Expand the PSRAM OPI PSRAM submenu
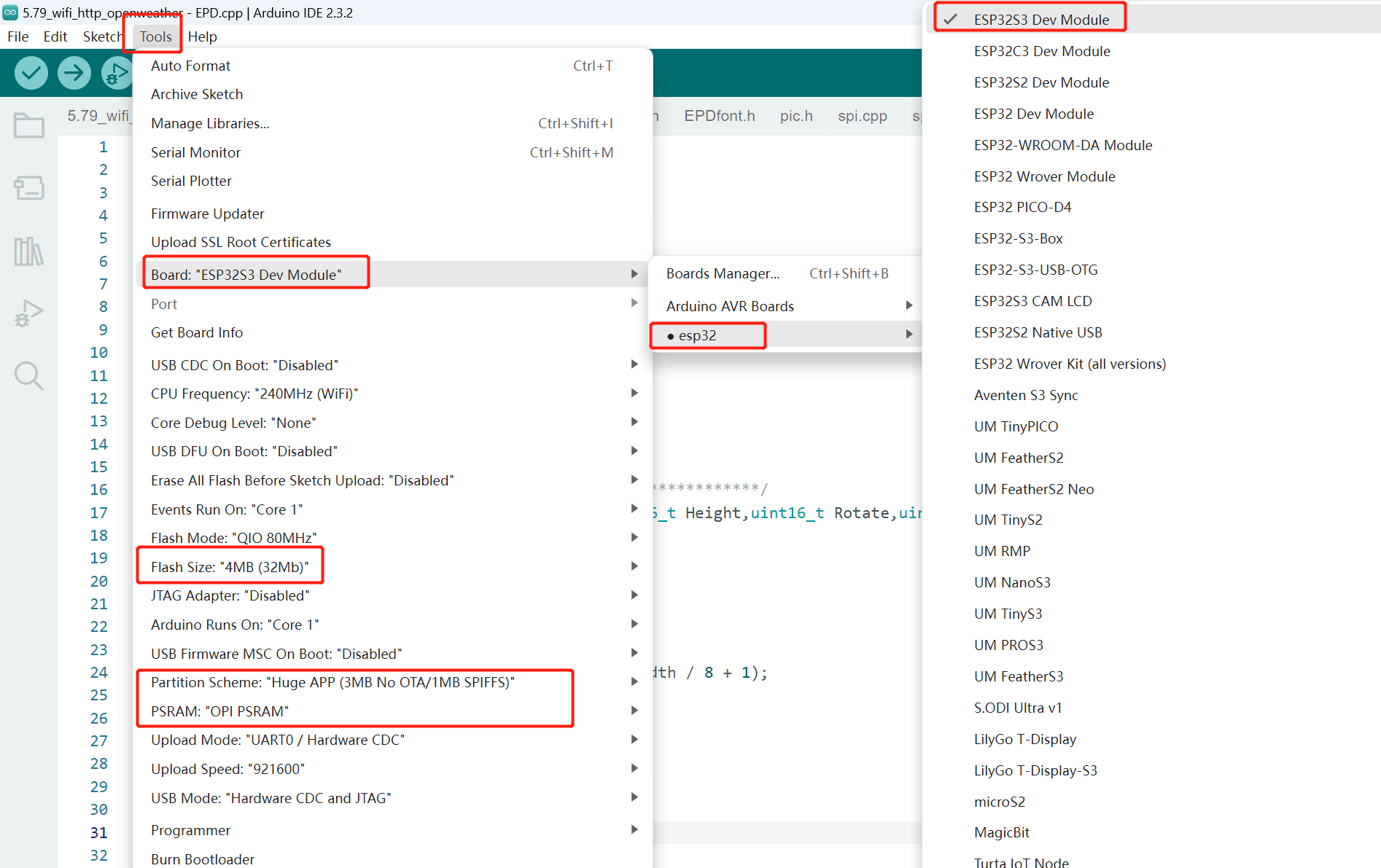 tap(392, 711)
